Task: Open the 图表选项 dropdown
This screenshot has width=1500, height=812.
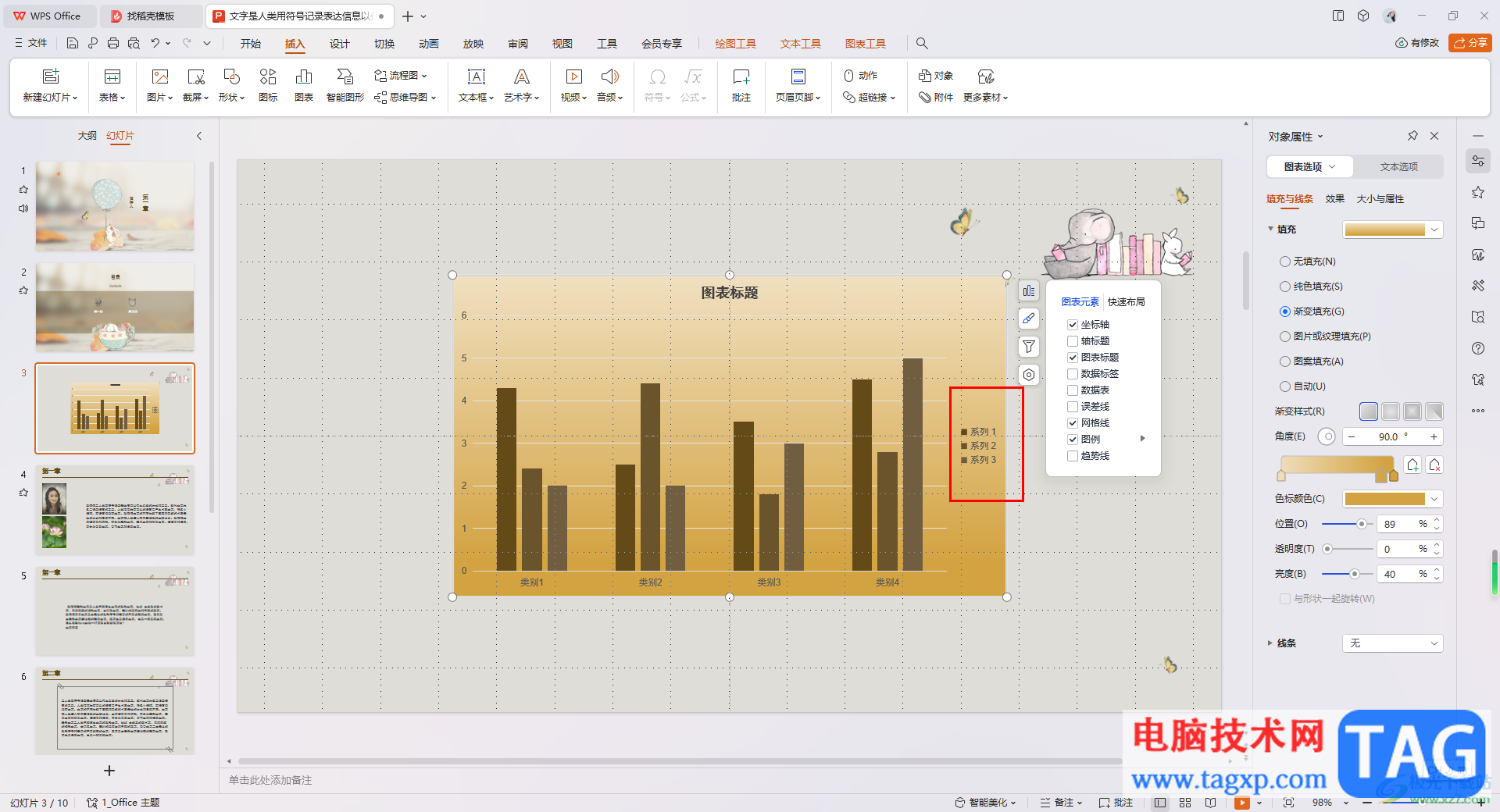Action: tap(1310, 166)
